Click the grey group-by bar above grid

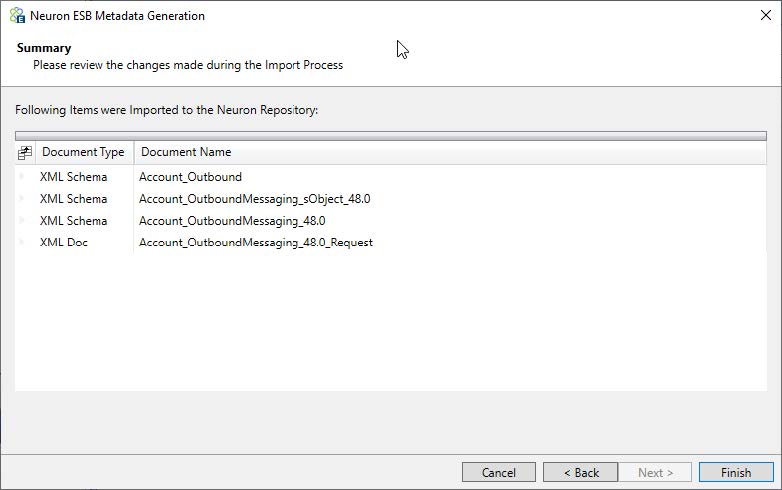(391, 136)
